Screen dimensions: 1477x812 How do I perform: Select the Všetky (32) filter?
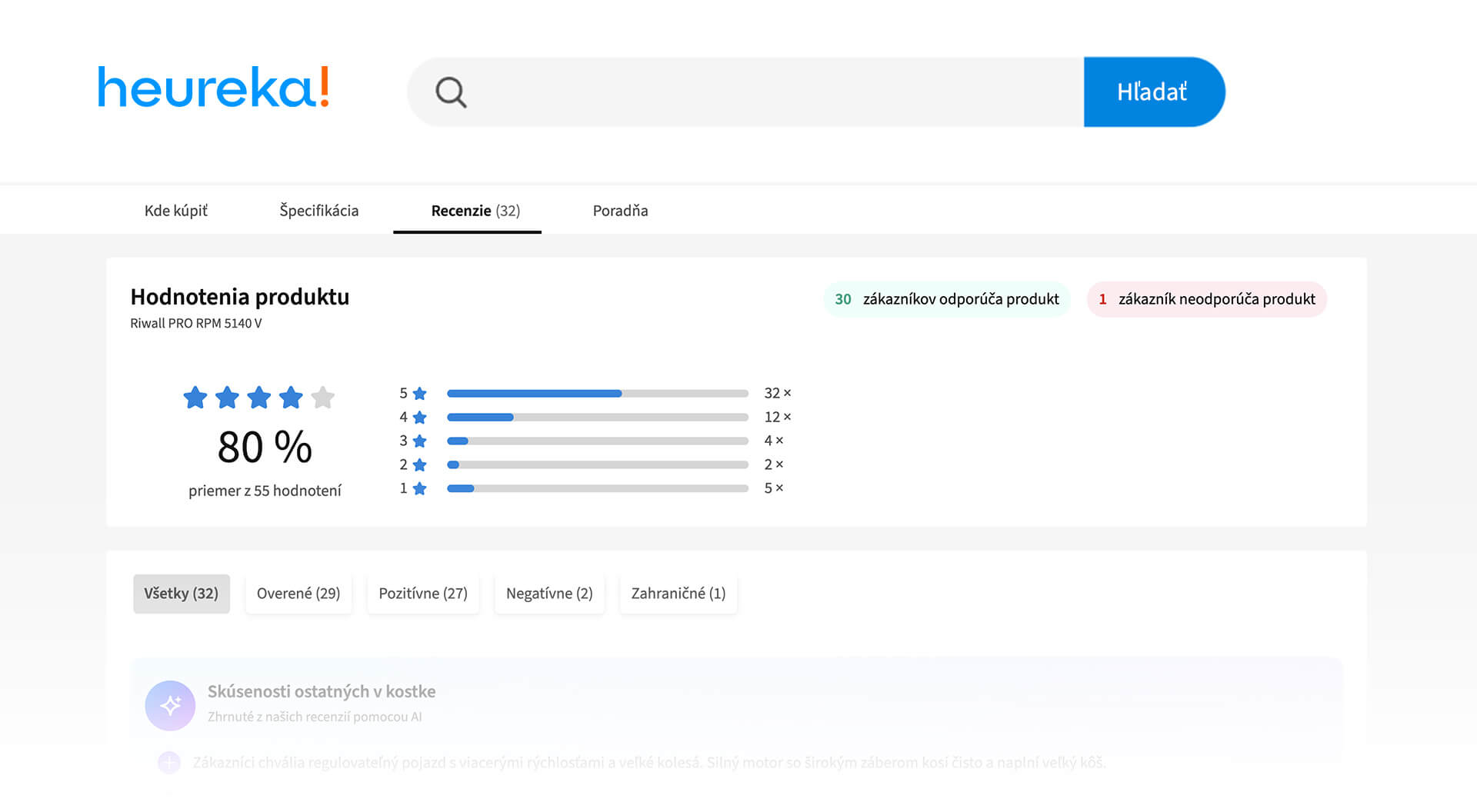point(182,594)
